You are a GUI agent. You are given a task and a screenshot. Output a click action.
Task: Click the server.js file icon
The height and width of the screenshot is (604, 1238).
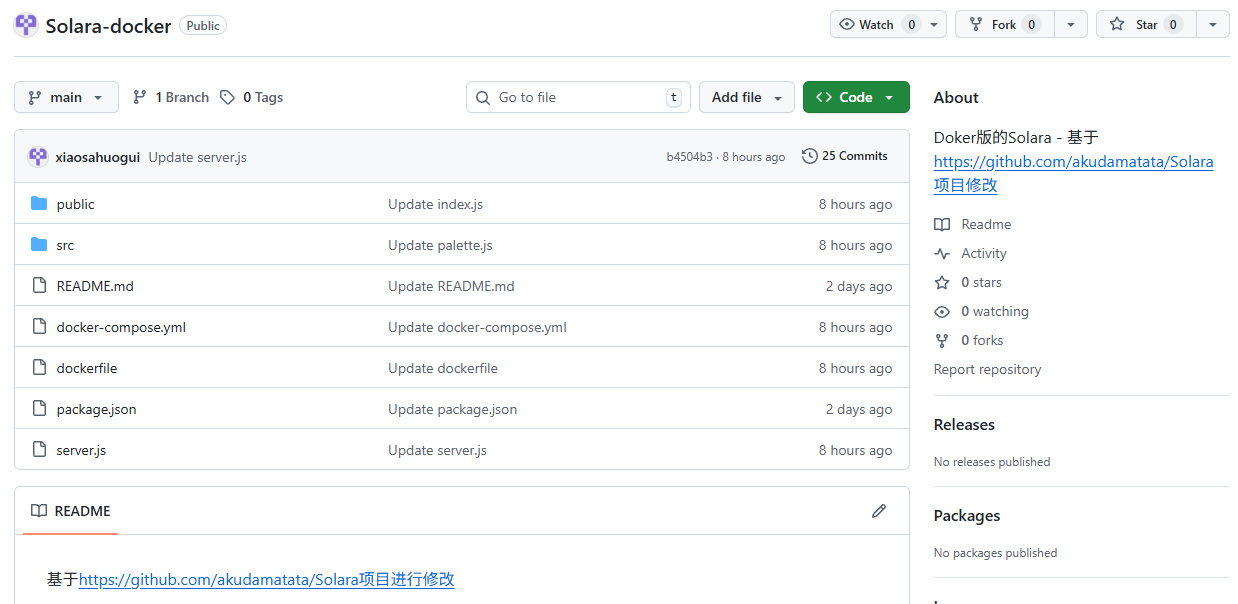pyautogui.click(x=39, y=450)
